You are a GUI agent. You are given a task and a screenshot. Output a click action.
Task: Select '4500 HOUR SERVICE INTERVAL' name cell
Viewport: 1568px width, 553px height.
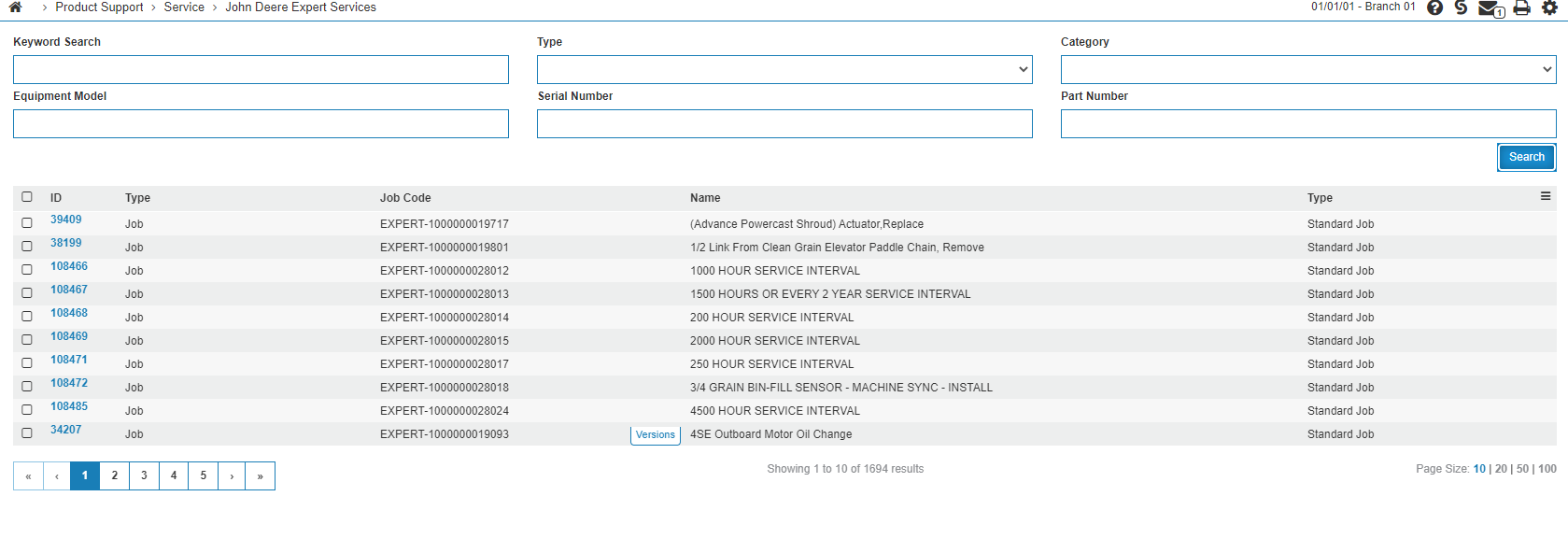click(775, 411)
